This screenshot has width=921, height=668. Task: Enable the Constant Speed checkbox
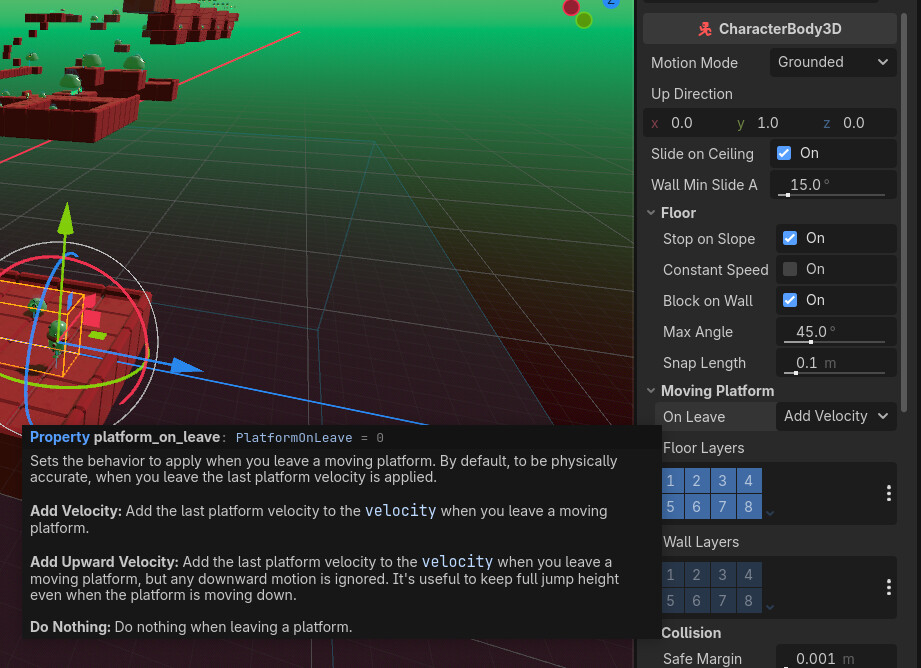790,269
